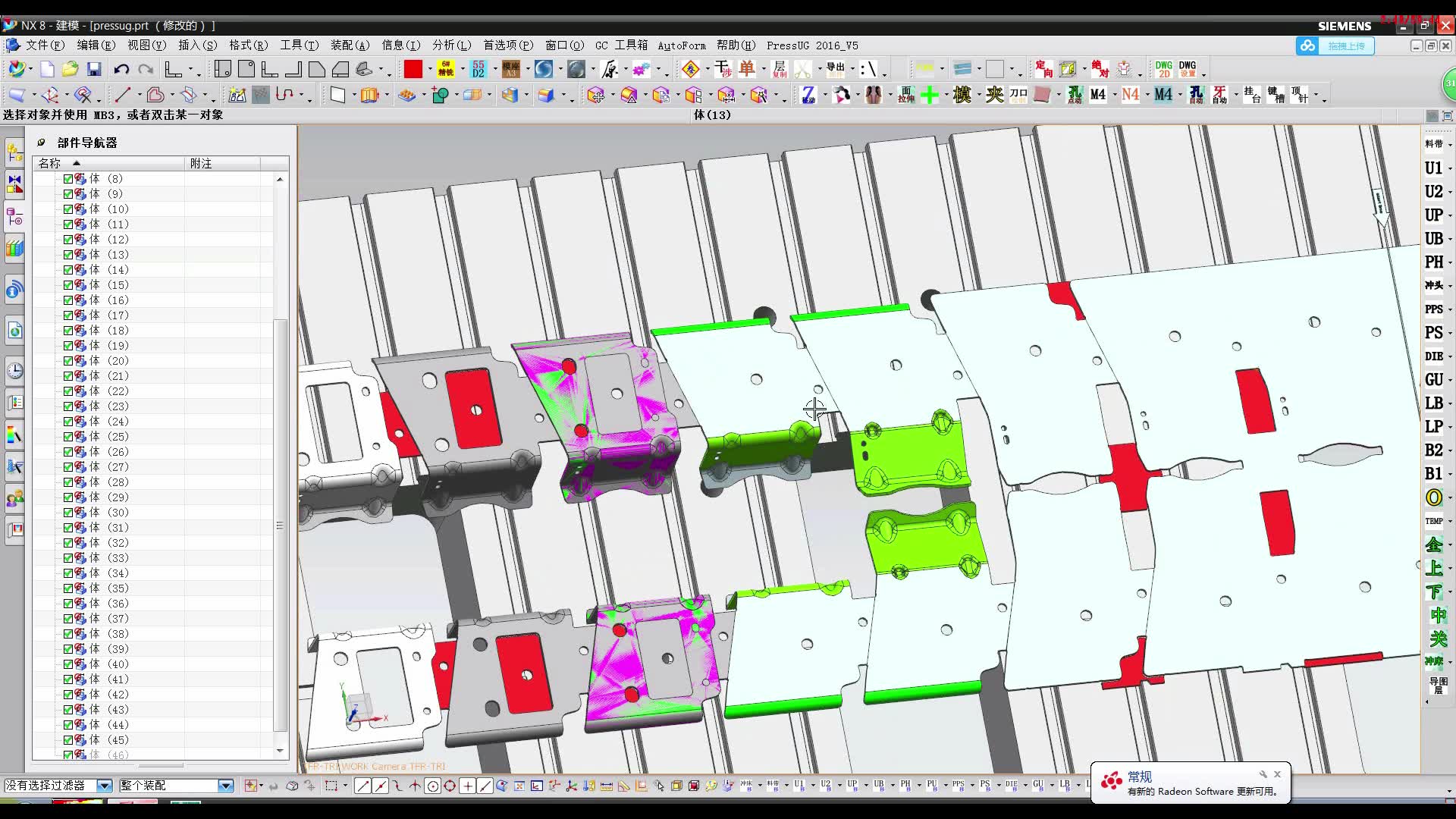
Task: Click the 模座A3 mold base icon
Action: [x=512, y=69]
